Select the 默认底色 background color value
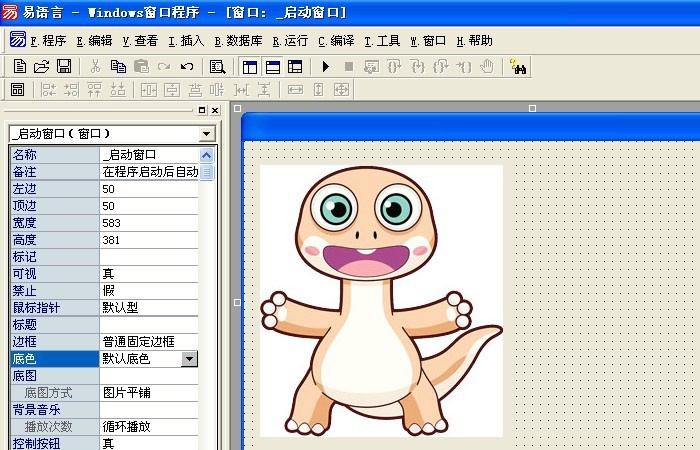The width and height of the screenshot is (700, 450). [x=140, y=358]
